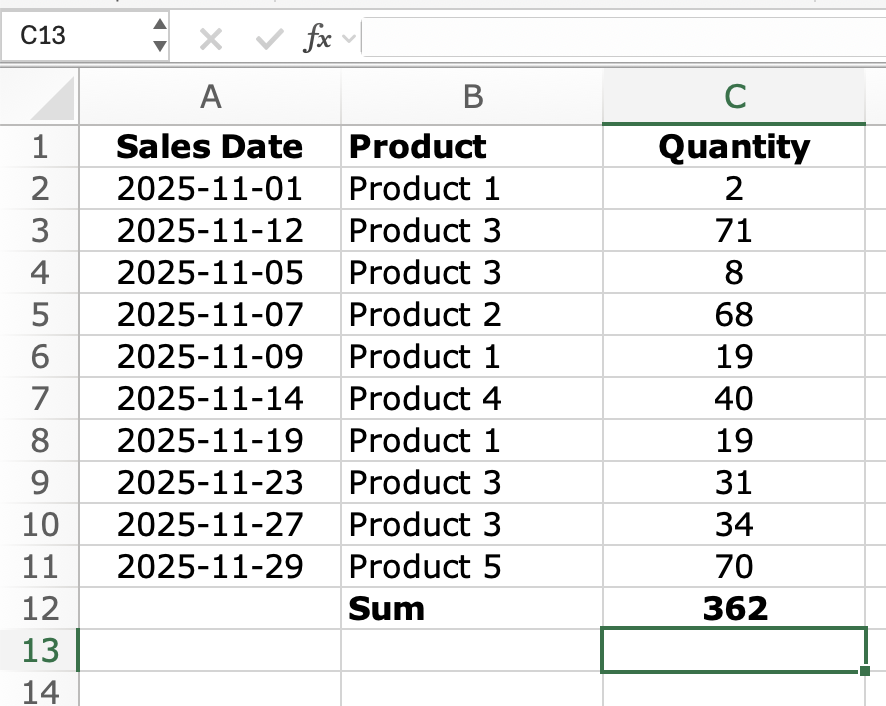Open the Name Box stepper arrows
This screenshot has width=886, height=706.
tap(159, 37)
